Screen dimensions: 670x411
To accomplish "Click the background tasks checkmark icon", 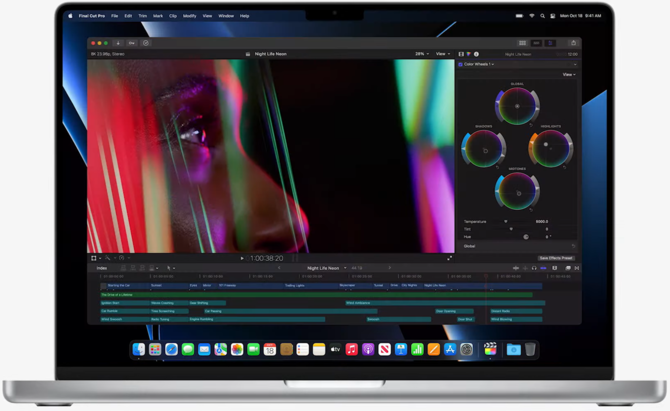I will coord(146,43).
